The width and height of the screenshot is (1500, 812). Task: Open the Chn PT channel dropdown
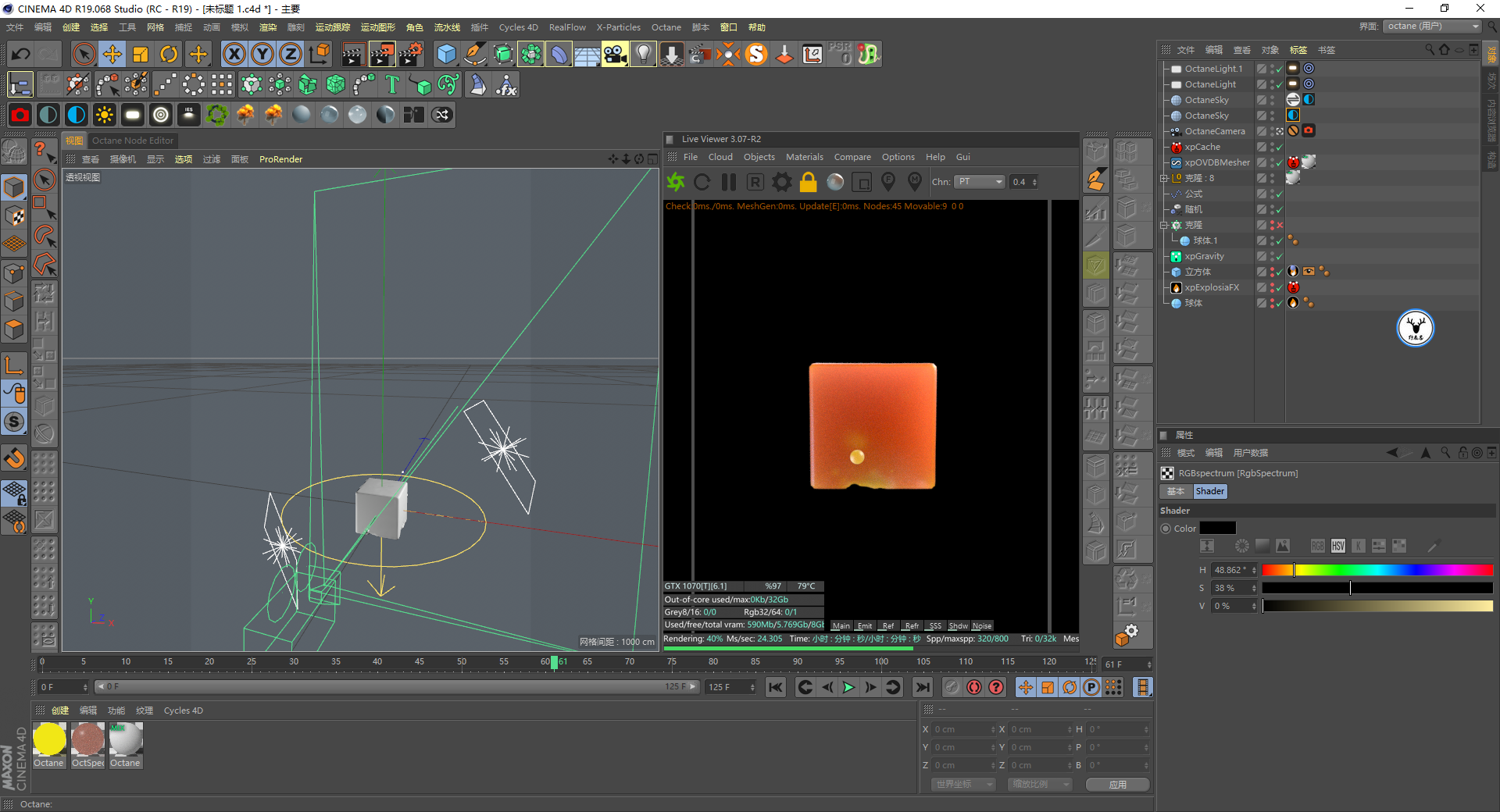pos(979,182)
